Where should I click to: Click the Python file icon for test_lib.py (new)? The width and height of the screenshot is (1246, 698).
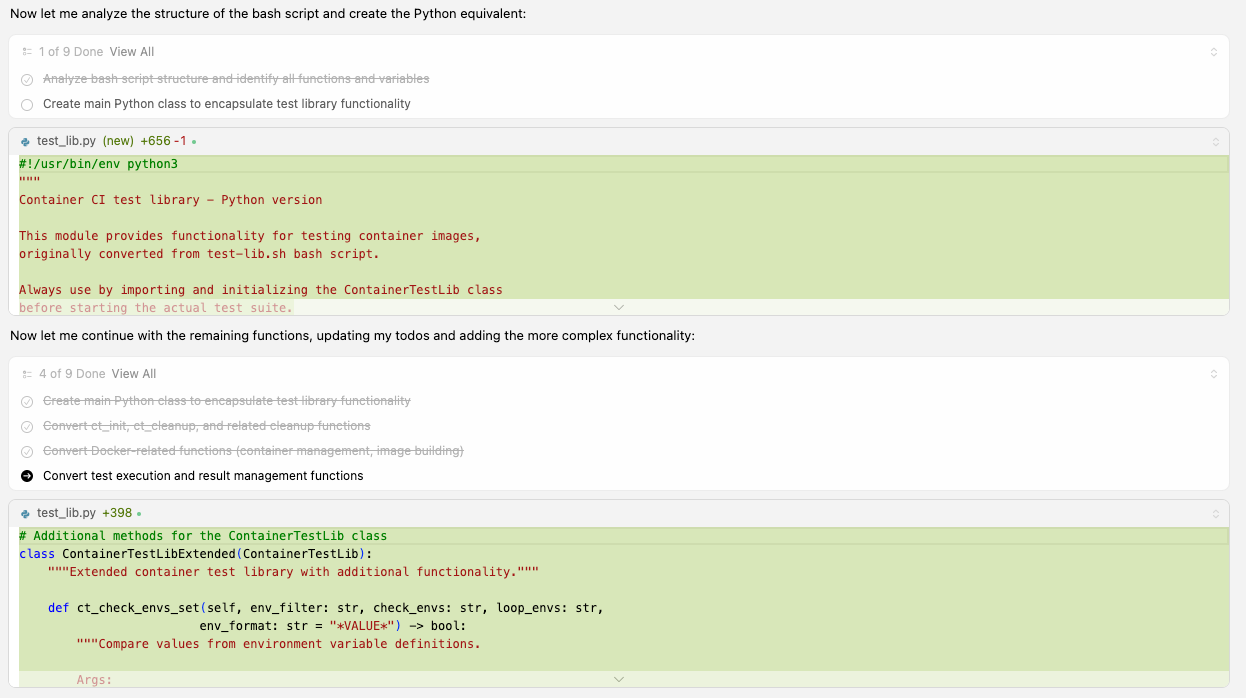pos(25,142)
